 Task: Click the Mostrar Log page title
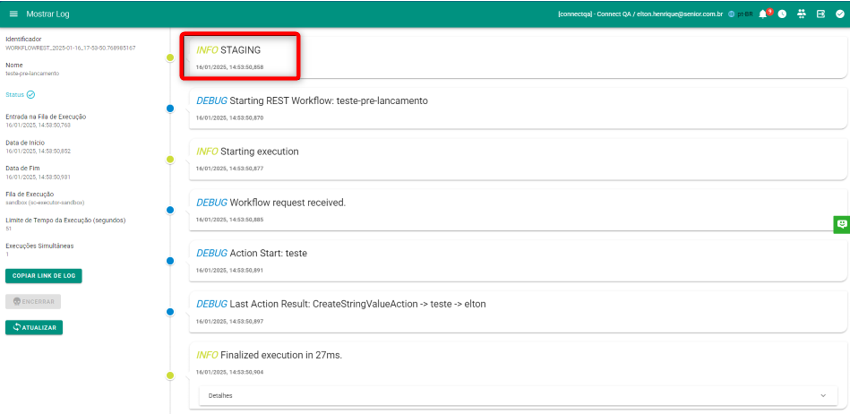click(x=48, y=14)
